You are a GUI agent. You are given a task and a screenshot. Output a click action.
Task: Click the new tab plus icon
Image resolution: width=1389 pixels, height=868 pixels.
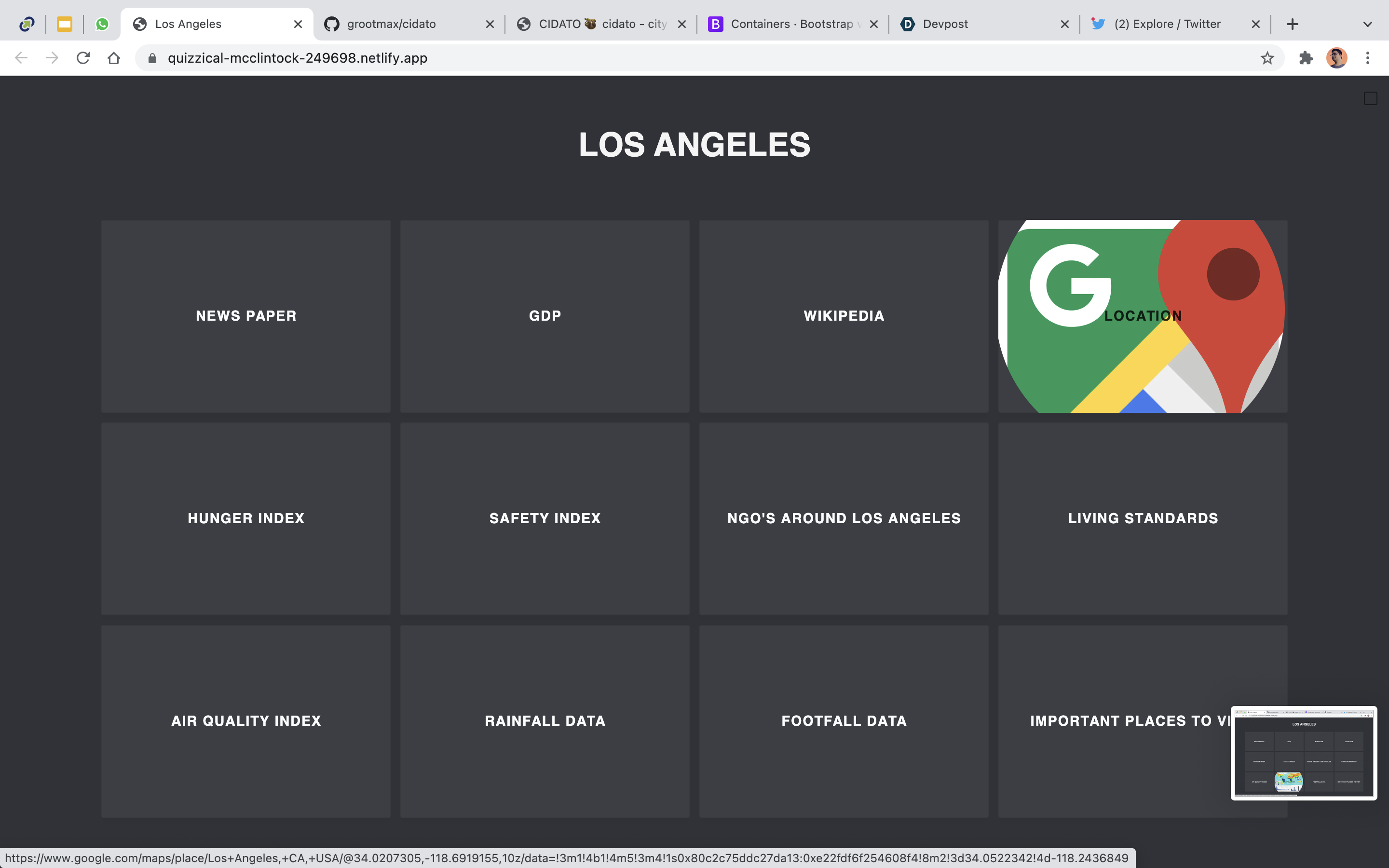coord(1292,24)
